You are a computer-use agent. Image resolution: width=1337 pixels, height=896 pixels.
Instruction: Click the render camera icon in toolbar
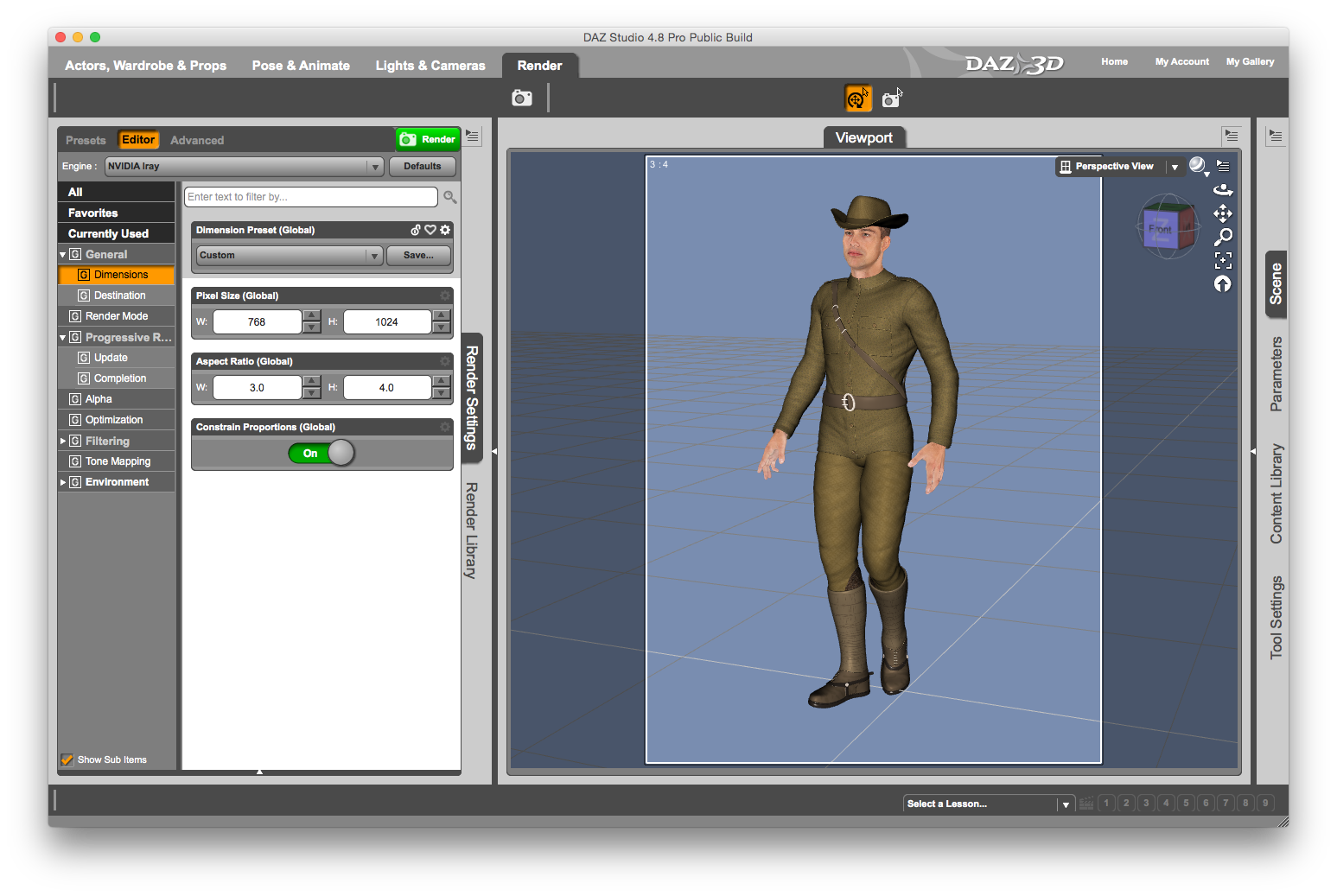coord(522,98)
